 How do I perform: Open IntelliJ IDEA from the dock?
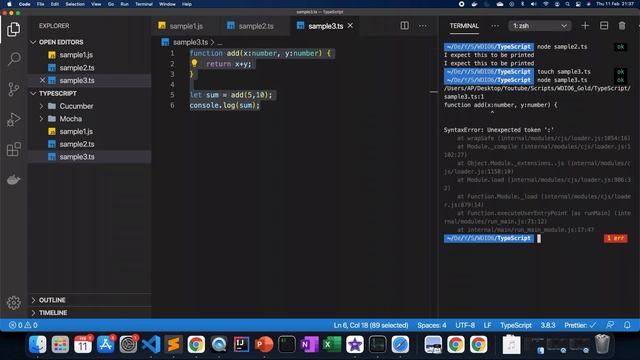point(241,344)
